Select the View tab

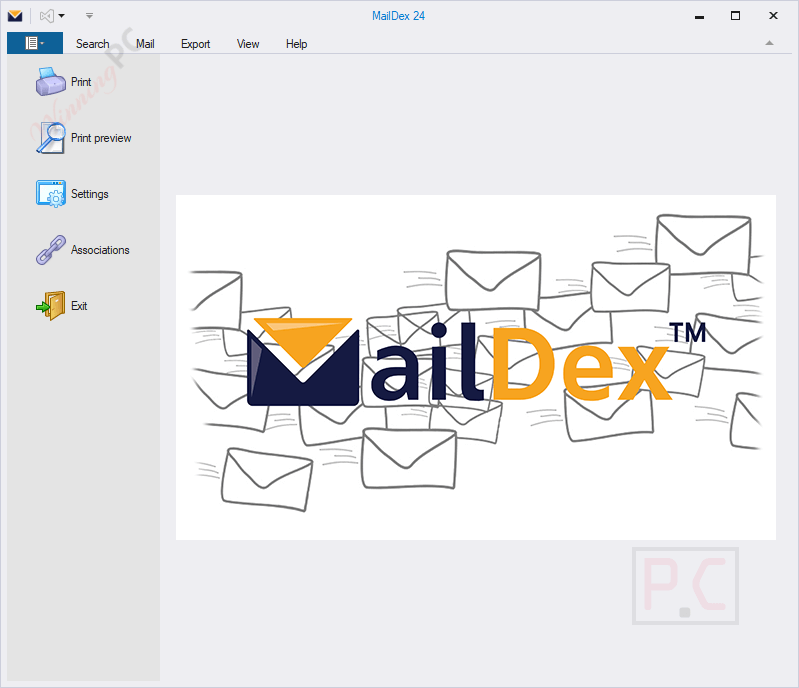point(248,44)
